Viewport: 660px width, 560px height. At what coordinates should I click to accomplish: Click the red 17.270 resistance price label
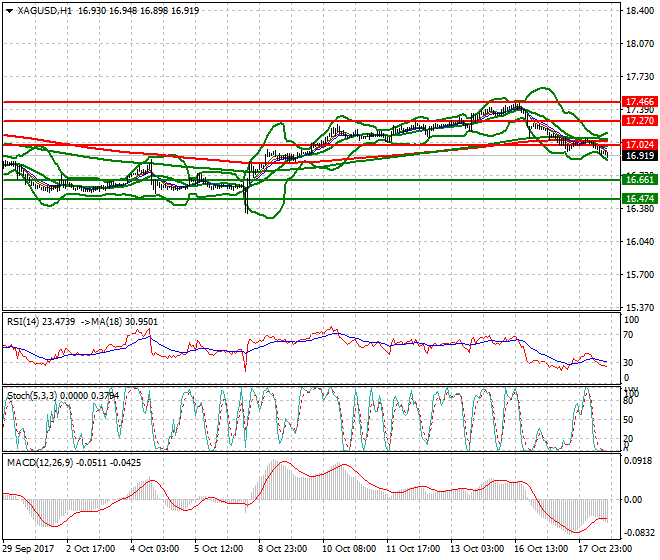click(x=639, y=121)
